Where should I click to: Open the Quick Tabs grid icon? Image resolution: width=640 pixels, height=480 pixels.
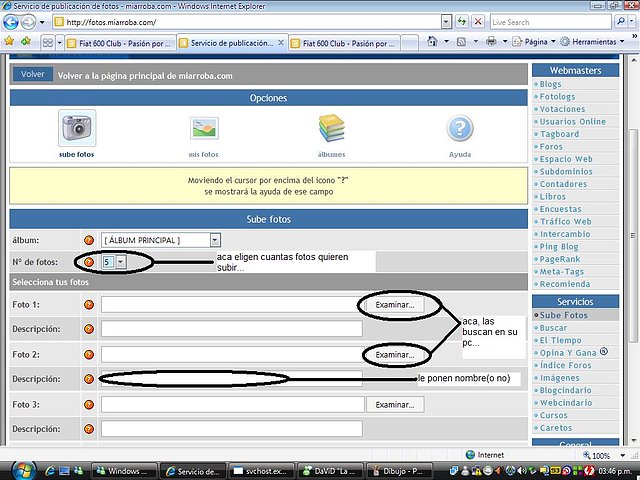pyautogui.click(x=48, y=42)
